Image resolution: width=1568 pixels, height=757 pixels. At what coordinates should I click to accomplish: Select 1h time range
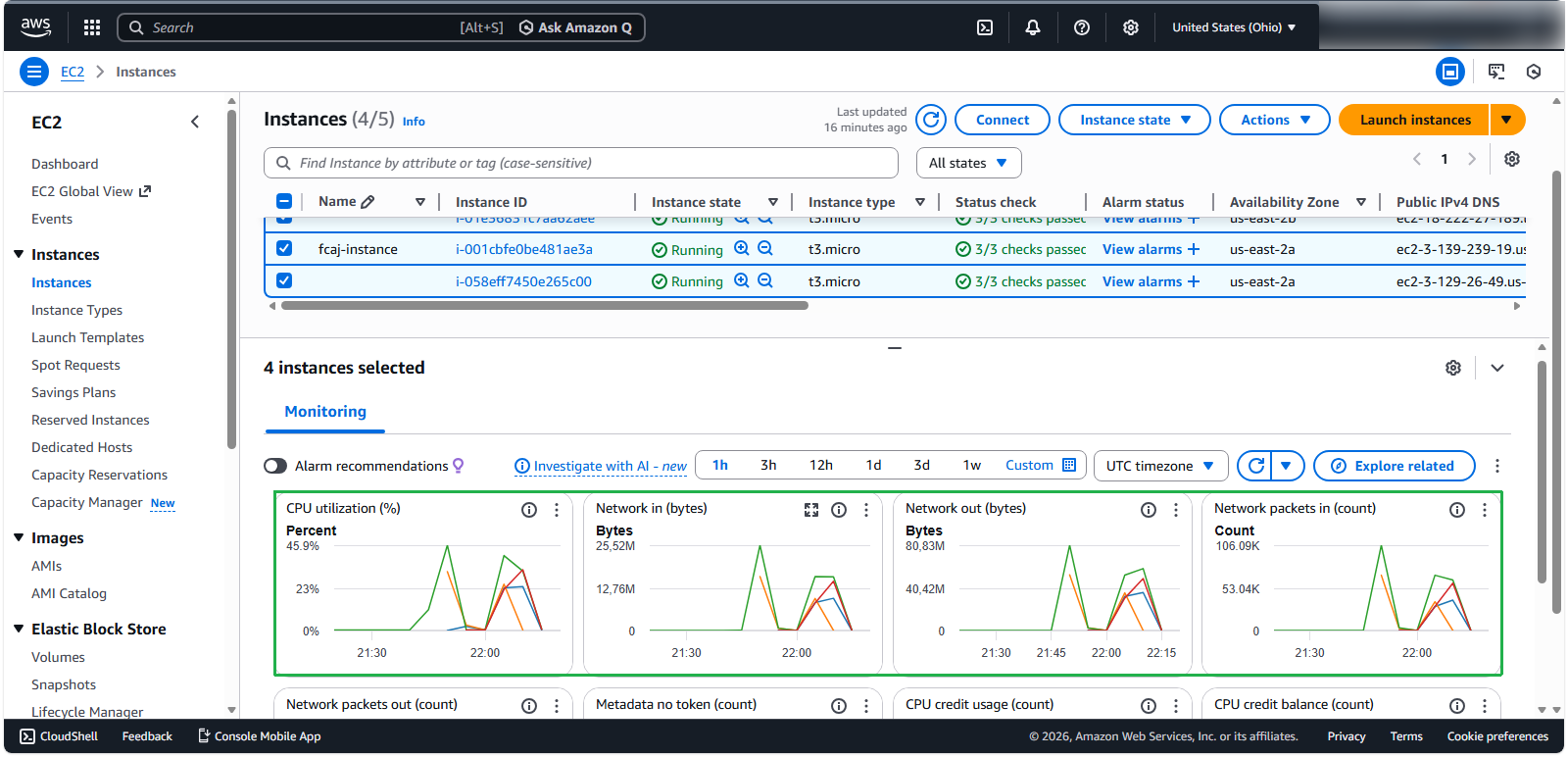click(x=720, y=465)
